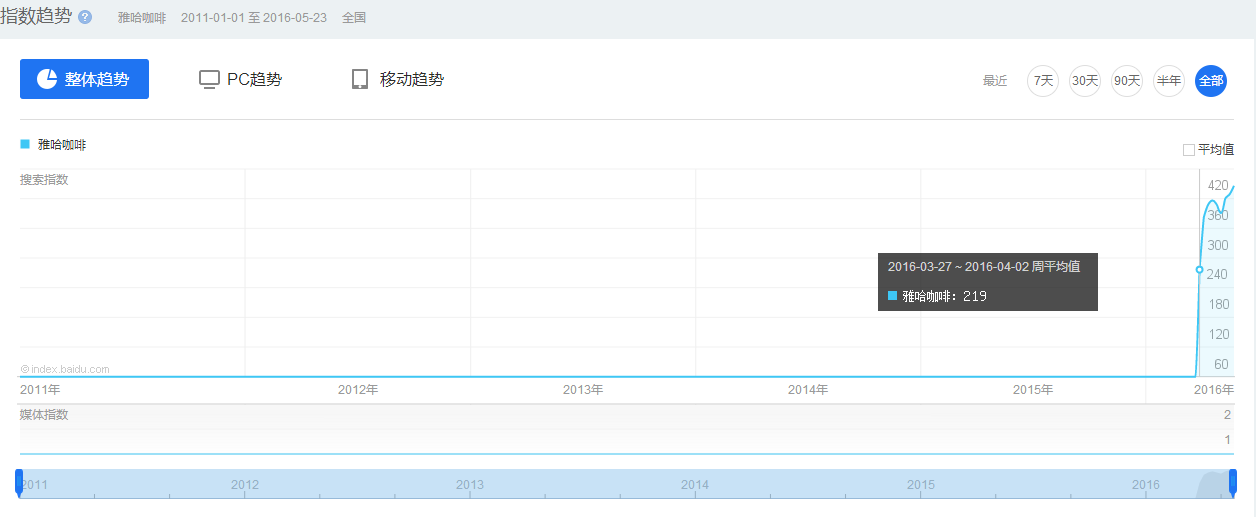Click the 2013 mark on the timeline bar
The image size is (1256, 517).
[470, 485]
